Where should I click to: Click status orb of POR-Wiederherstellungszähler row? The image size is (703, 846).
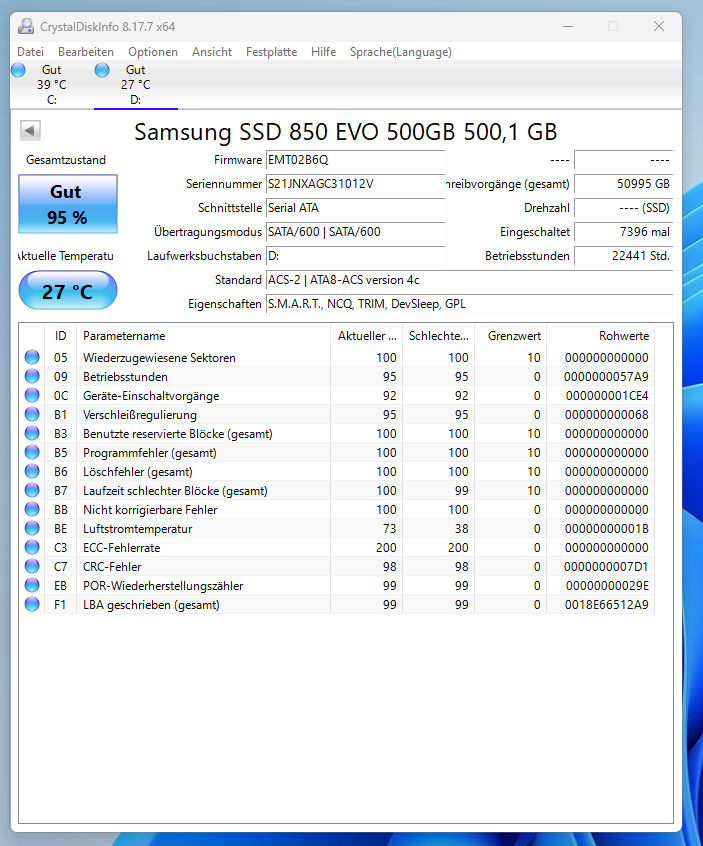pyautogui.click(x=32, y=585)
